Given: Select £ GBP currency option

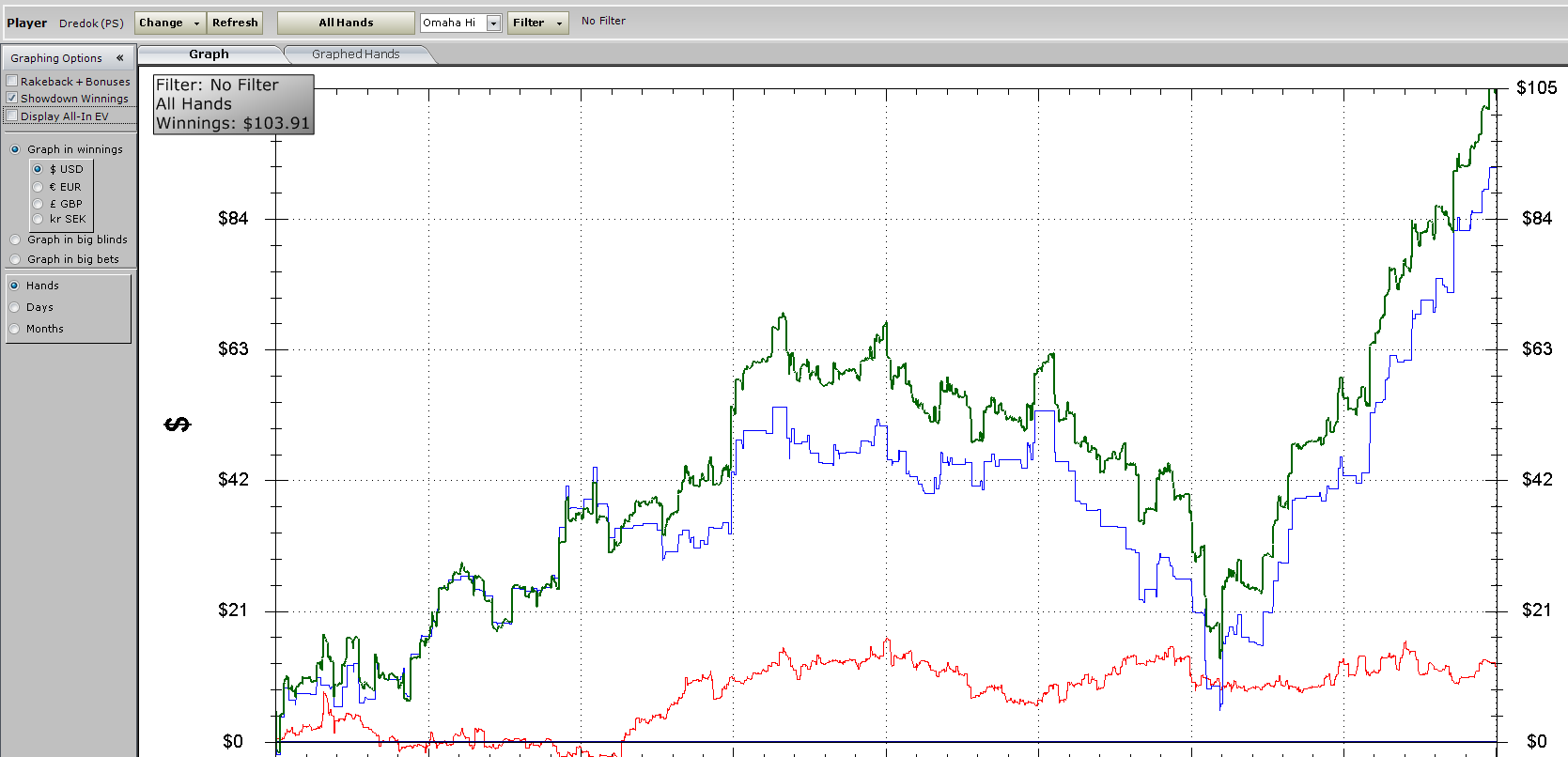Looking at the screenshot, I should click(x=38, y=203).
